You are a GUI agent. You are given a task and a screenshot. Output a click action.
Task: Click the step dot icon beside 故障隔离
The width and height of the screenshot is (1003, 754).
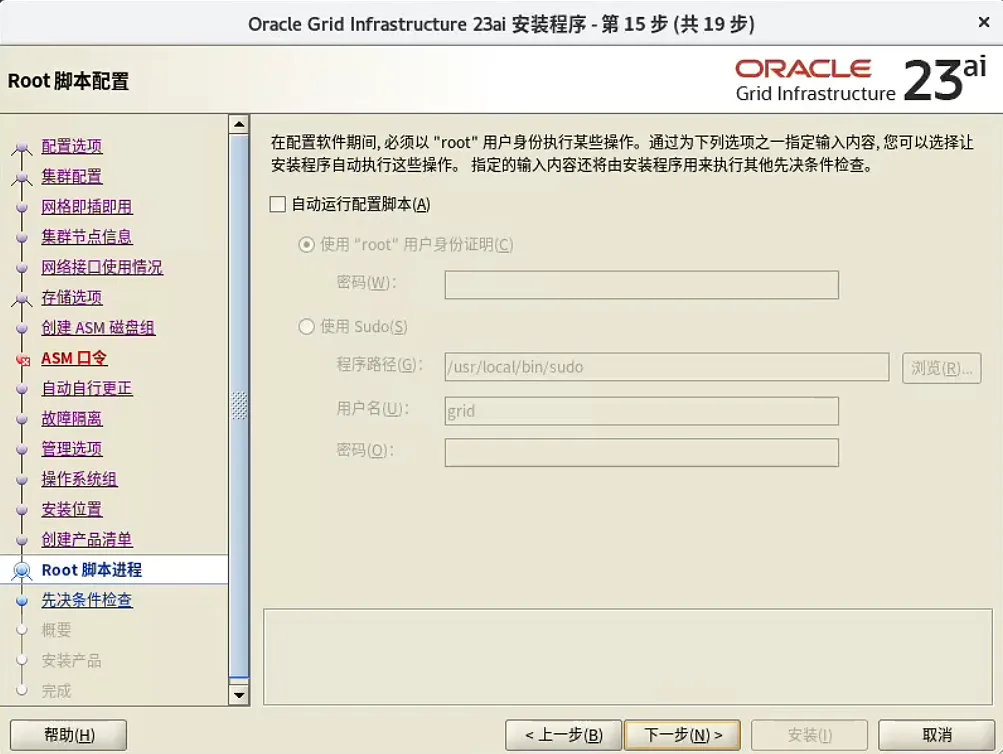coord(24,418)
